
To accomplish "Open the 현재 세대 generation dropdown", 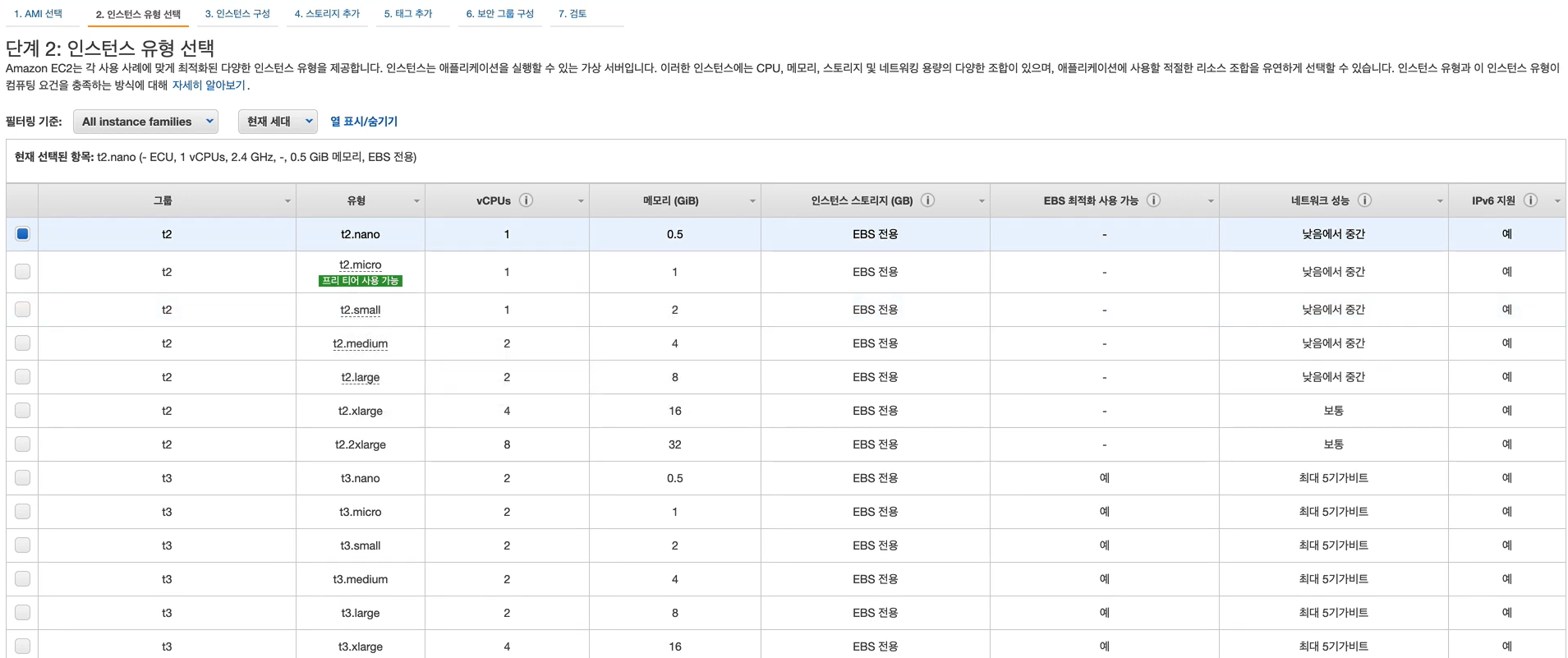I will (x=278, y=122).
